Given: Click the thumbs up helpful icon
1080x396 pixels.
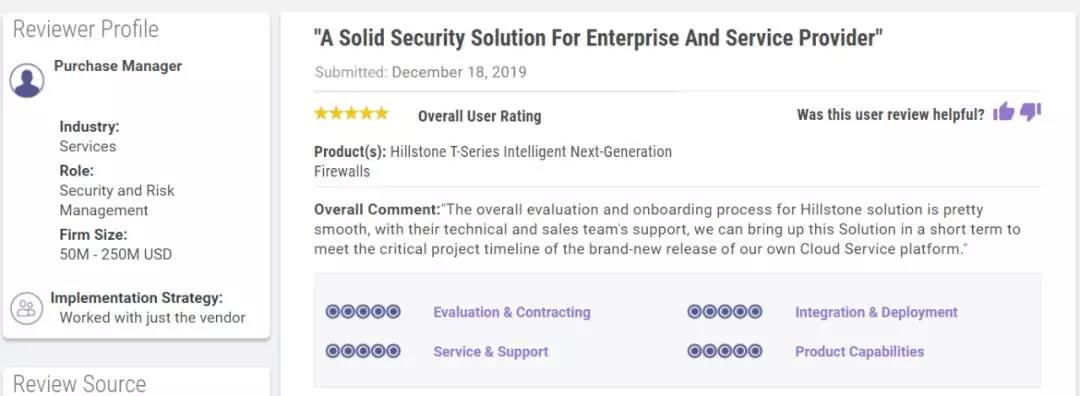Looking at the screenshot, I should (x=1004, y=112).
